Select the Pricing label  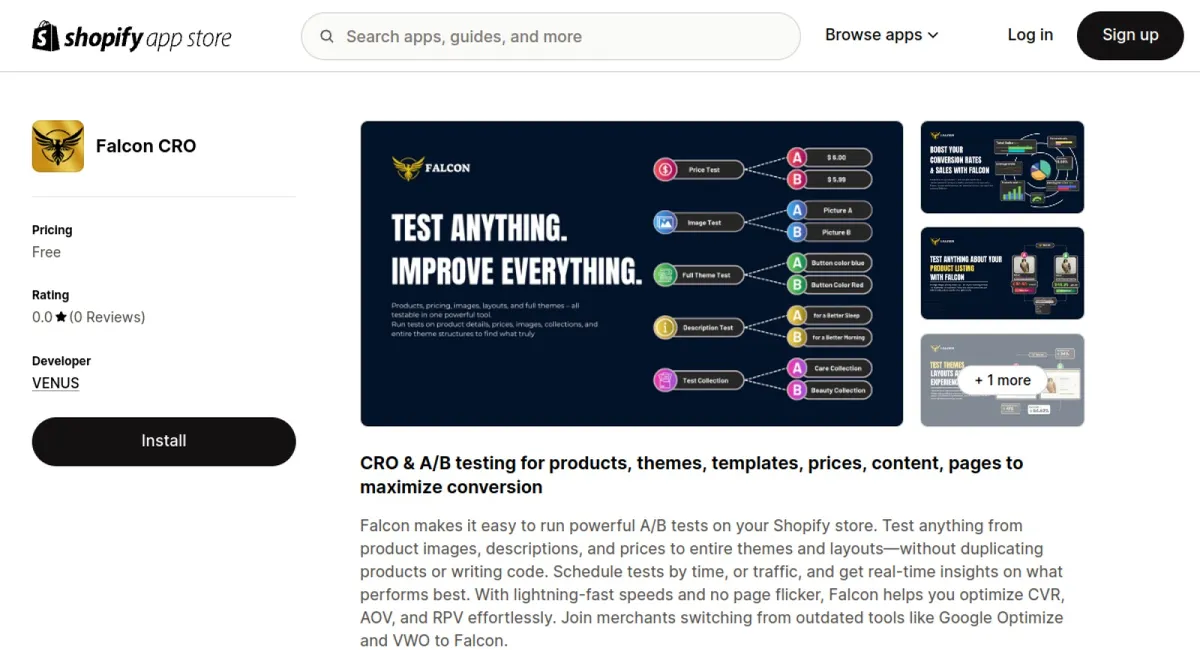tap(52, 230)
